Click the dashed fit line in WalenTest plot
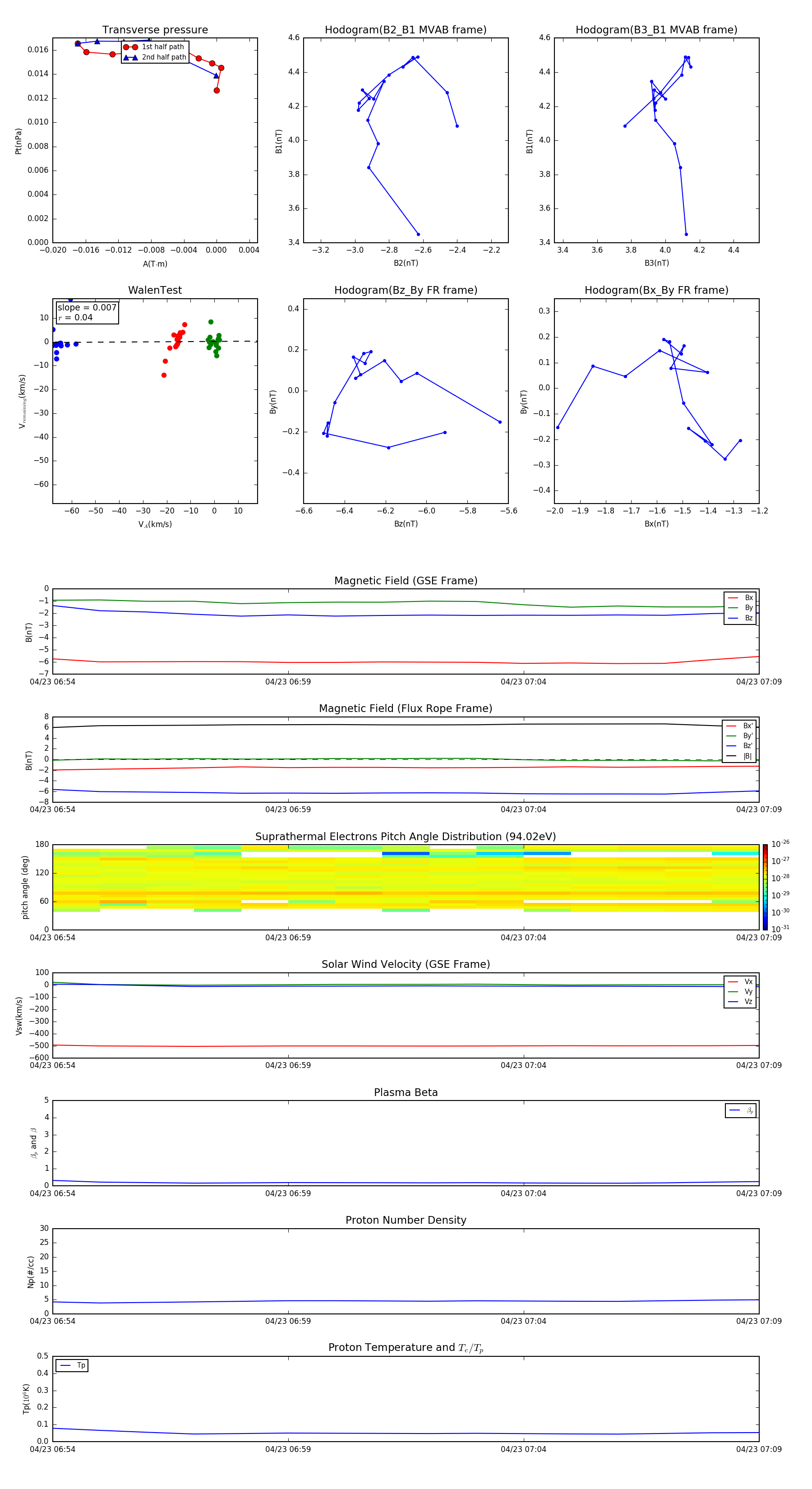The height and width of the screenshot is (1489, 812). (155, 342)
